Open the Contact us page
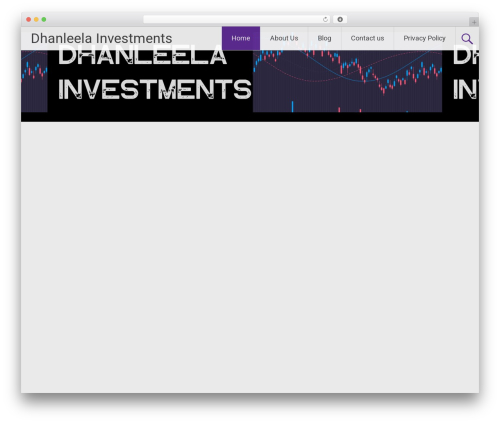Viewport: 500px width, 423px height. 367,38
